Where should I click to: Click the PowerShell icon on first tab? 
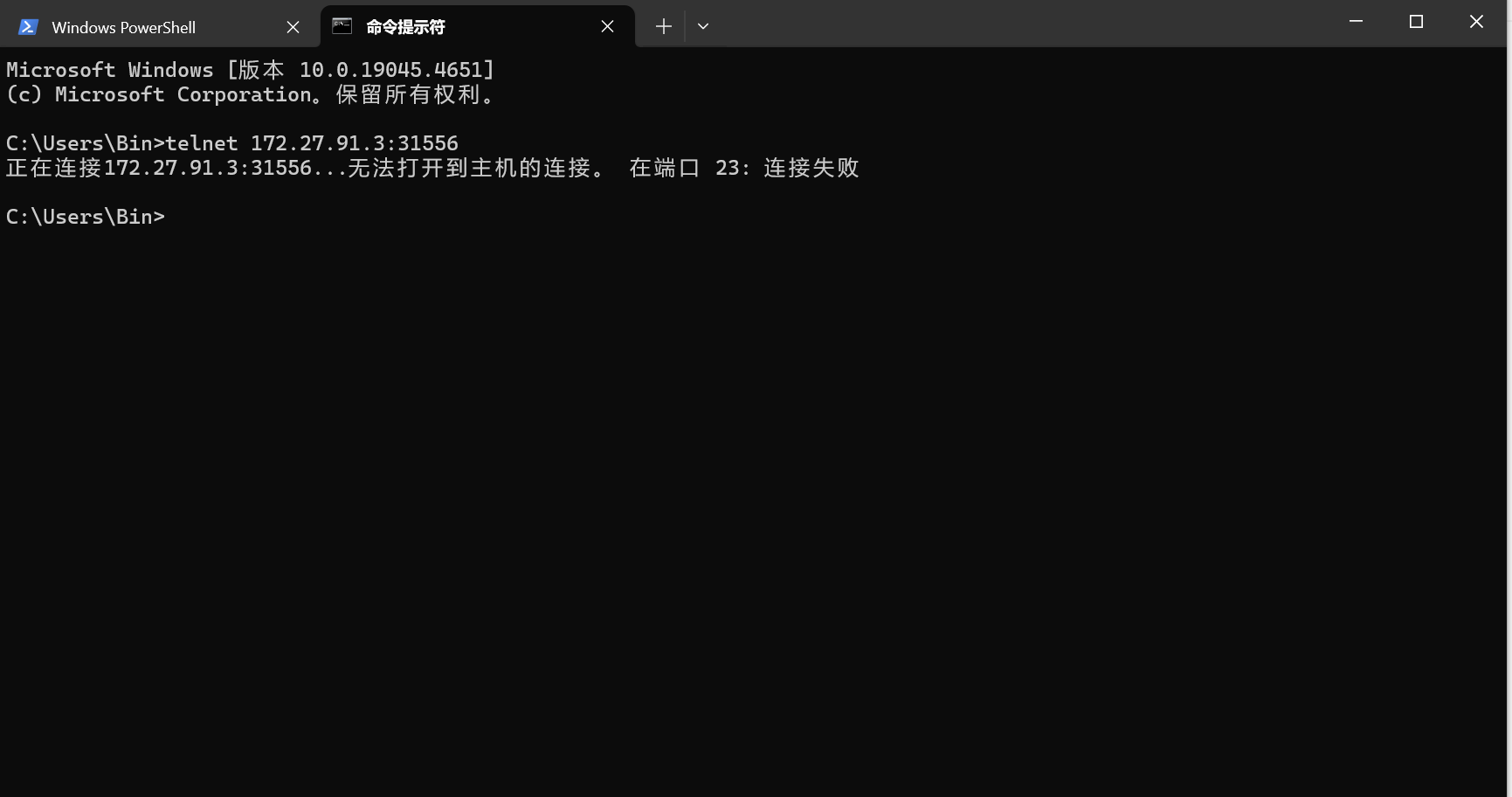point(28,27)
